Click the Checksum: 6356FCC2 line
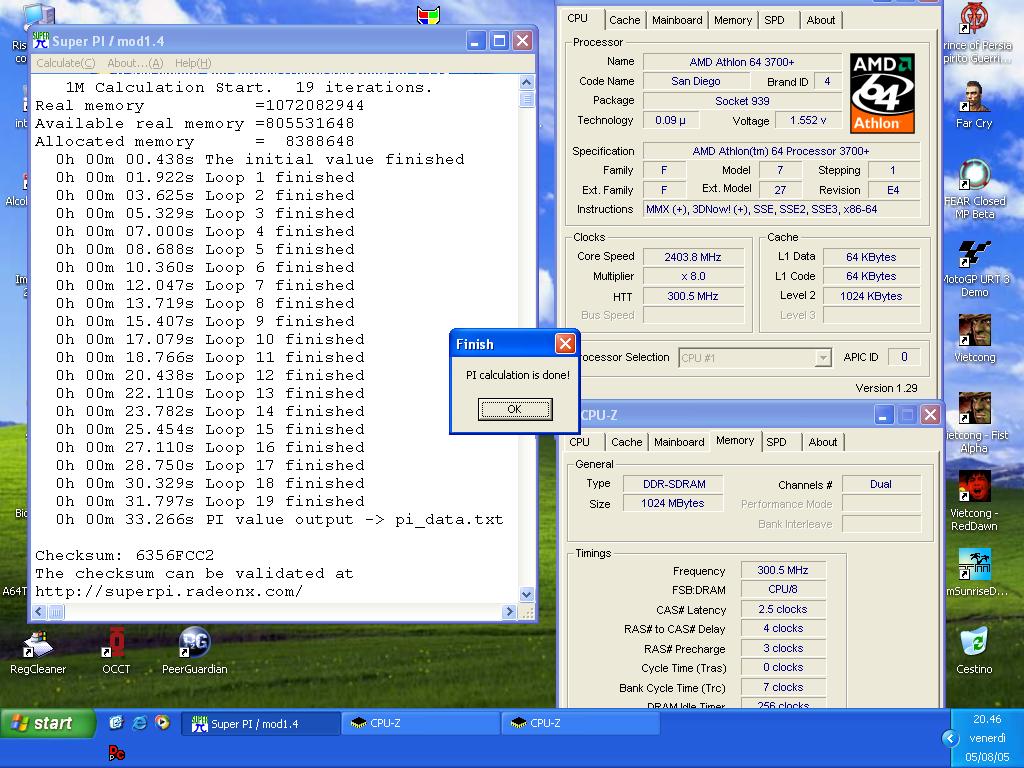The height and width of the screenshot is (768, 1024). click(125, 555)
